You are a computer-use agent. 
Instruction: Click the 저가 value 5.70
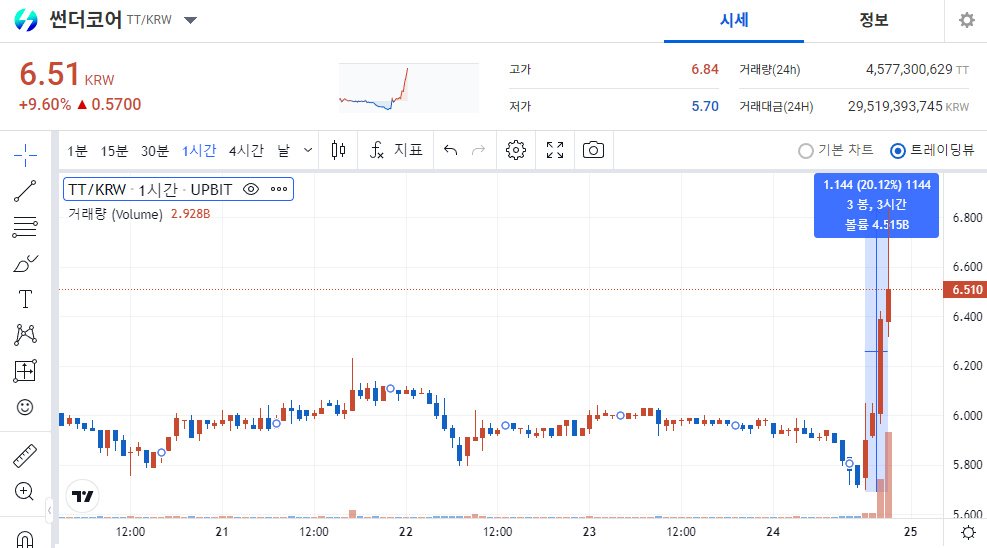click(x=704, y=106)
